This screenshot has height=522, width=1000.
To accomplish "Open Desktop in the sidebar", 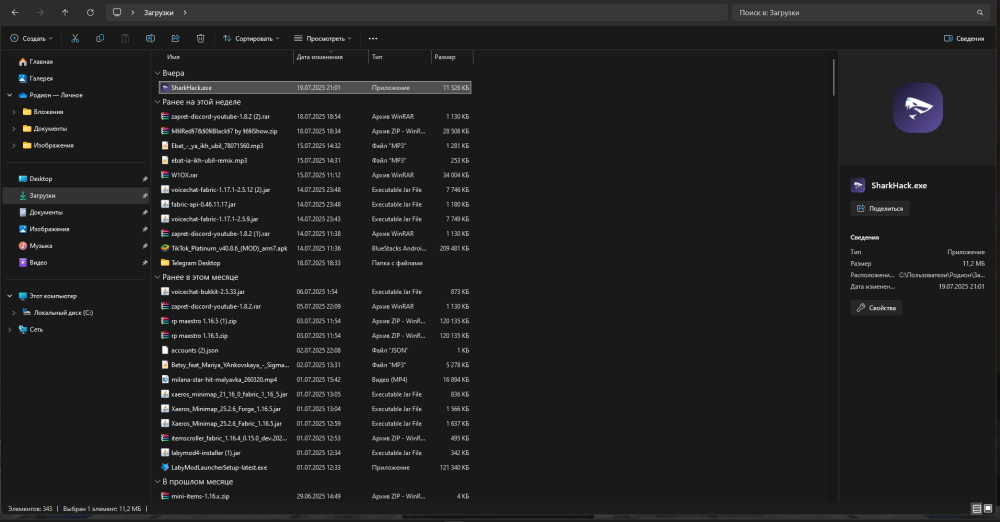I will click(40, 179).
